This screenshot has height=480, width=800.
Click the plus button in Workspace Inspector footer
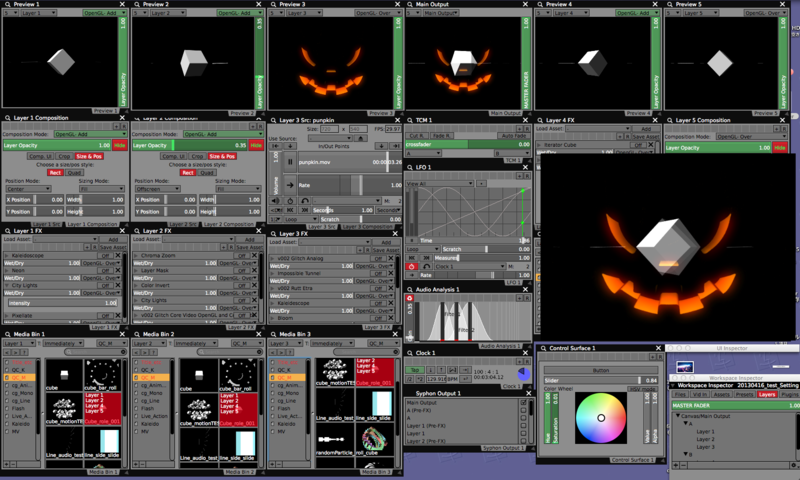[x=676, y=465]
